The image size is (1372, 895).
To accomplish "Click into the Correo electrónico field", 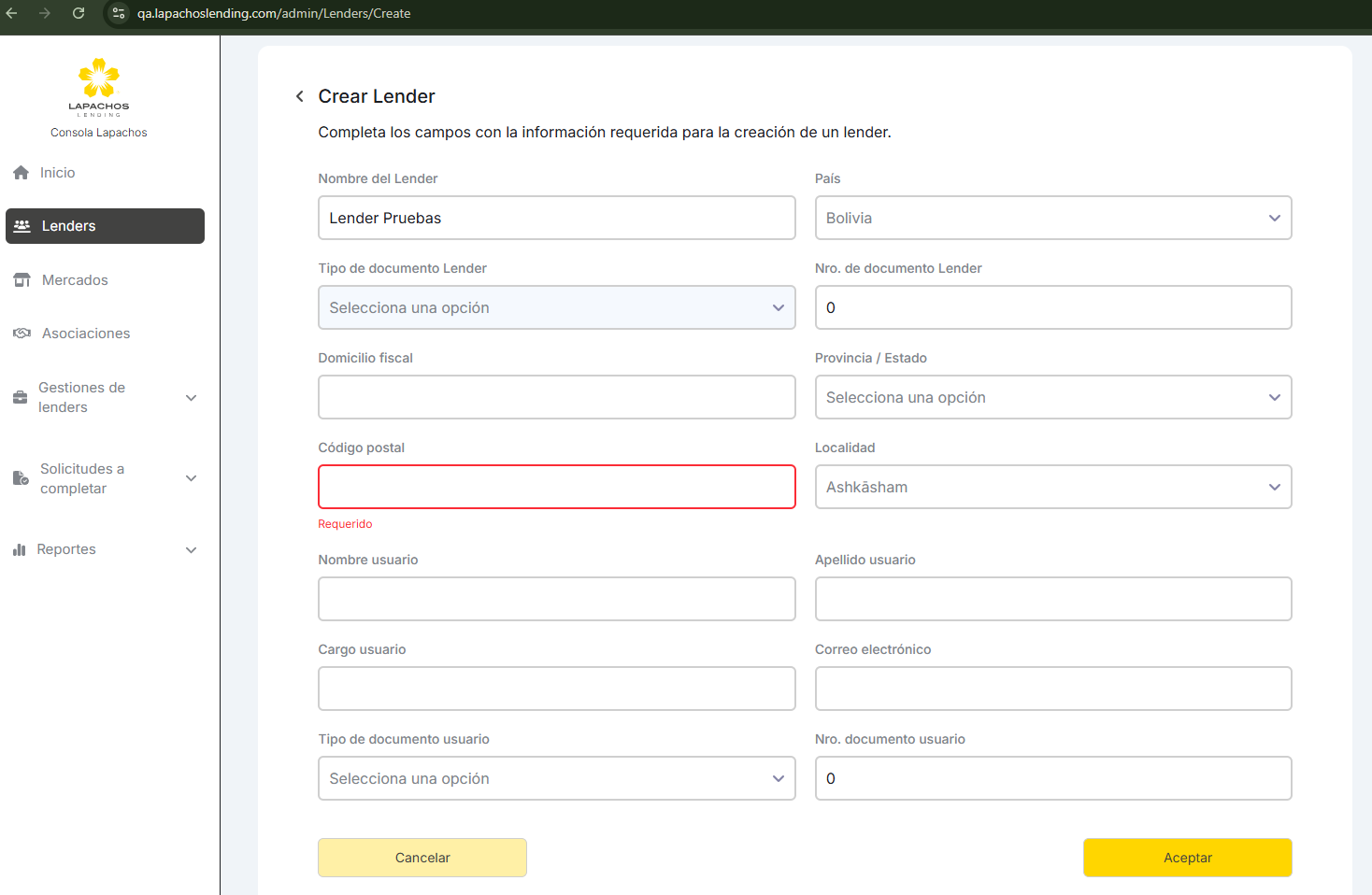I will tap(1052, 689).
